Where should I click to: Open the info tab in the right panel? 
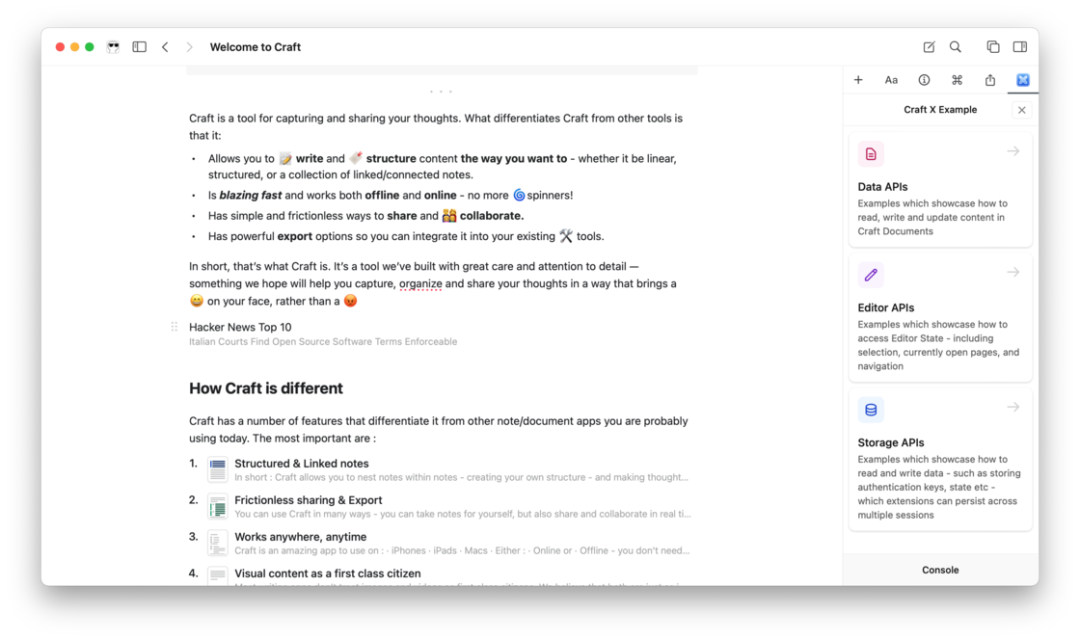[x=924, y=80]
